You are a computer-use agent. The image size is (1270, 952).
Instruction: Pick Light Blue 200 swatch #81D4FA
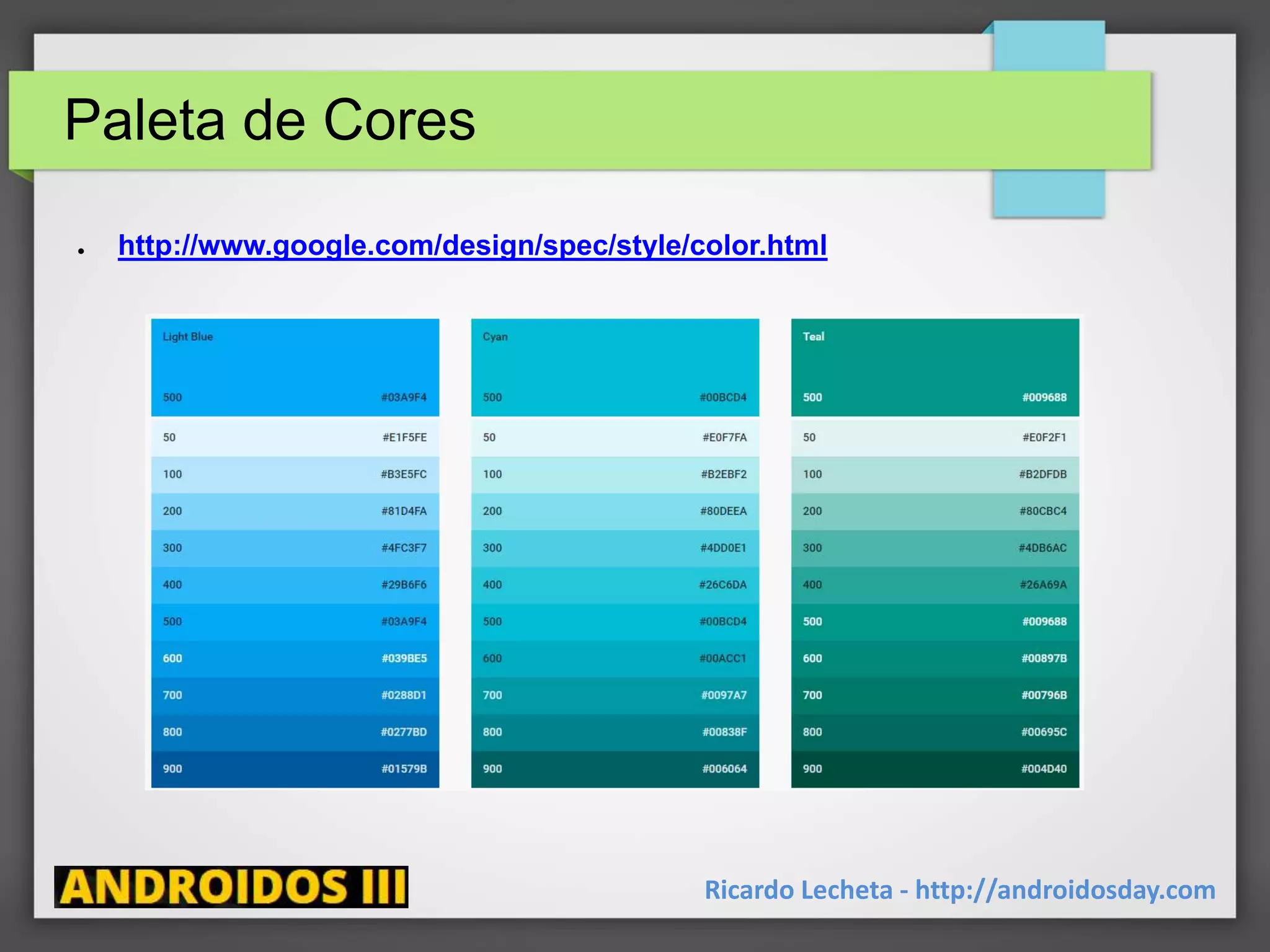[295, 511]
